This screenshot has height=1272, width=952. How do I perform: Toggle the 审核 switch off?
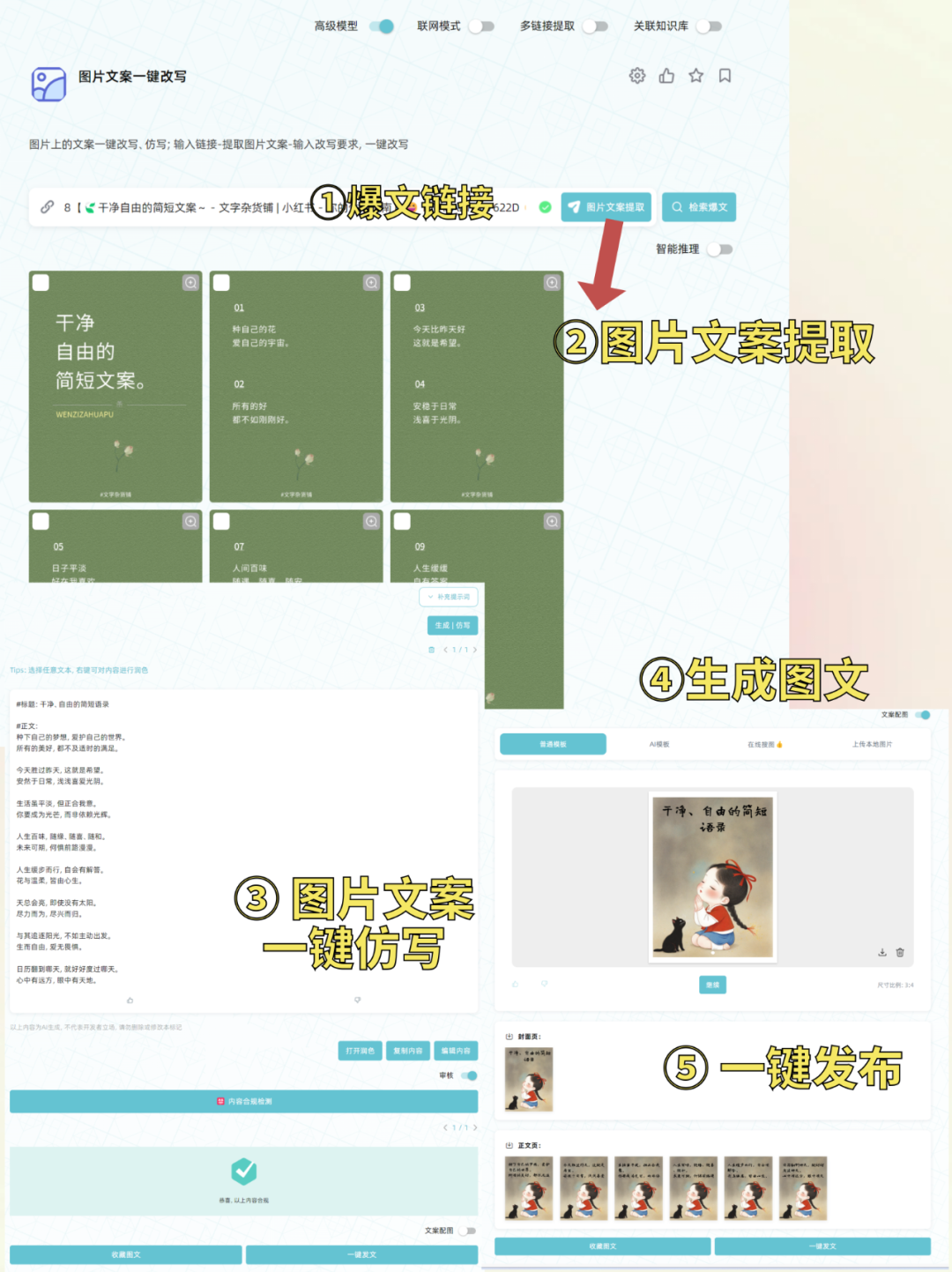click(x=469, y=1075)
